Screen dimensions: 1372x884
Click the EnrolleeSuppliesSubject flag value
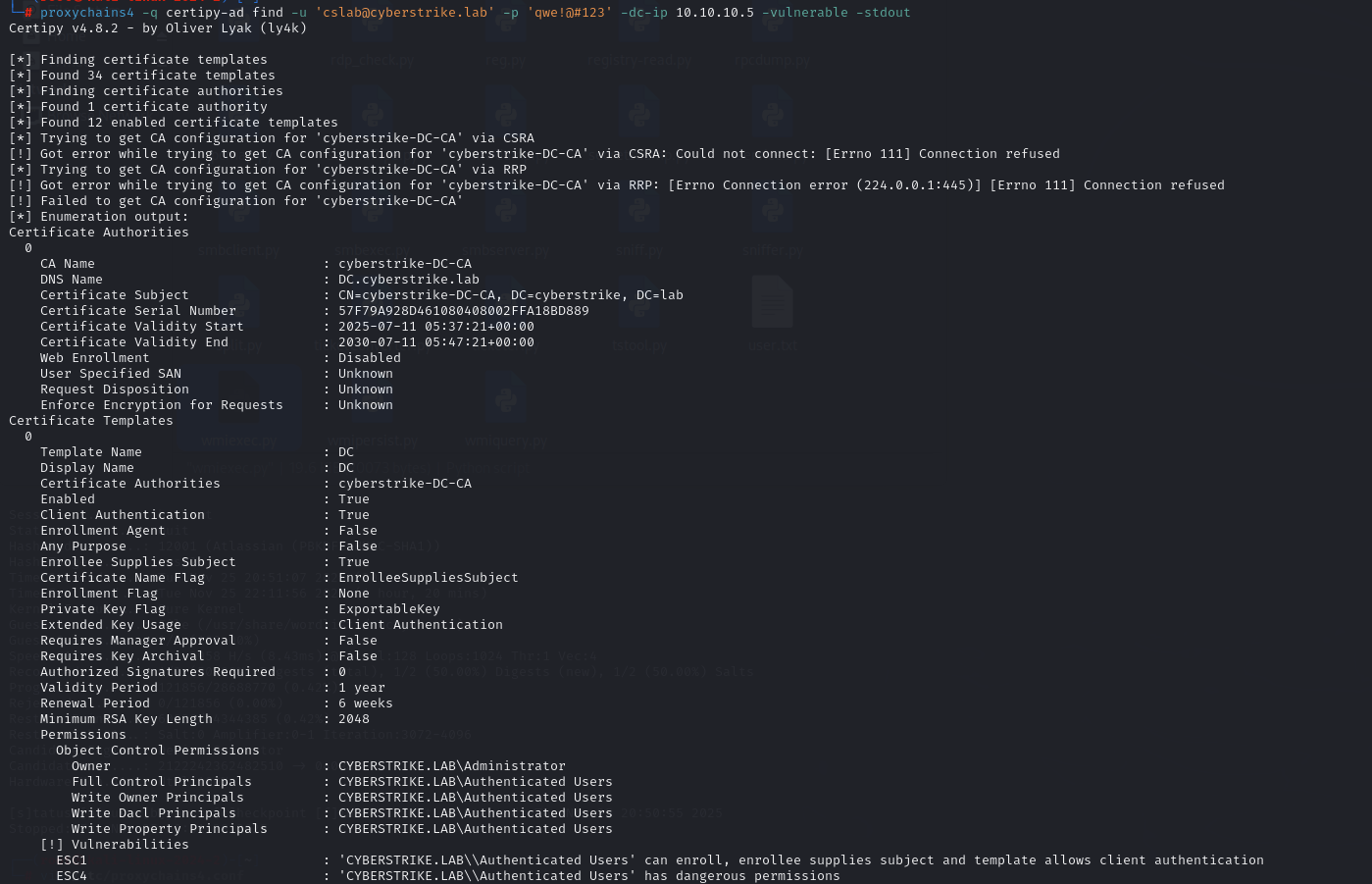click(428, 578)
